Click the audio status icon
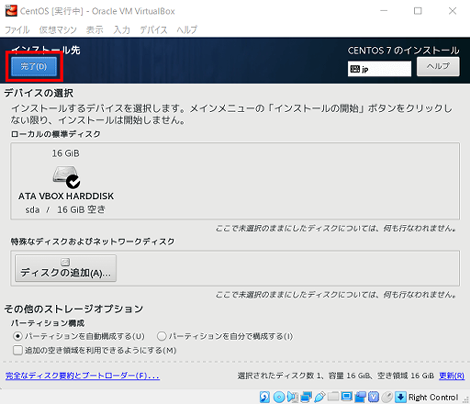Screen dimensions: 470x404 tap(292, 397)
